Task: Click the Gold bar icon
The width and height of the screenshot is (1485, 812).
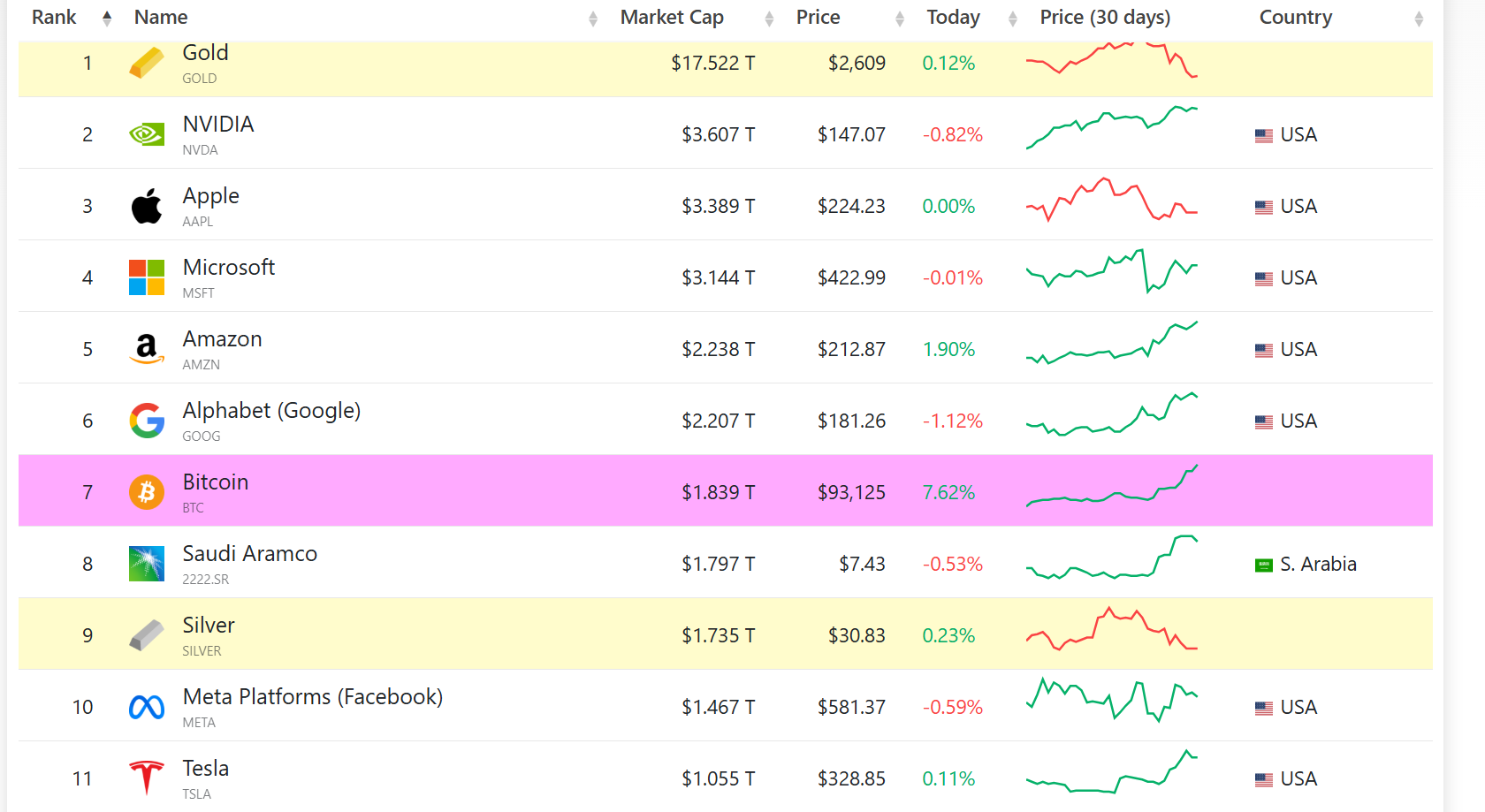Action: (x=147, y=63)
